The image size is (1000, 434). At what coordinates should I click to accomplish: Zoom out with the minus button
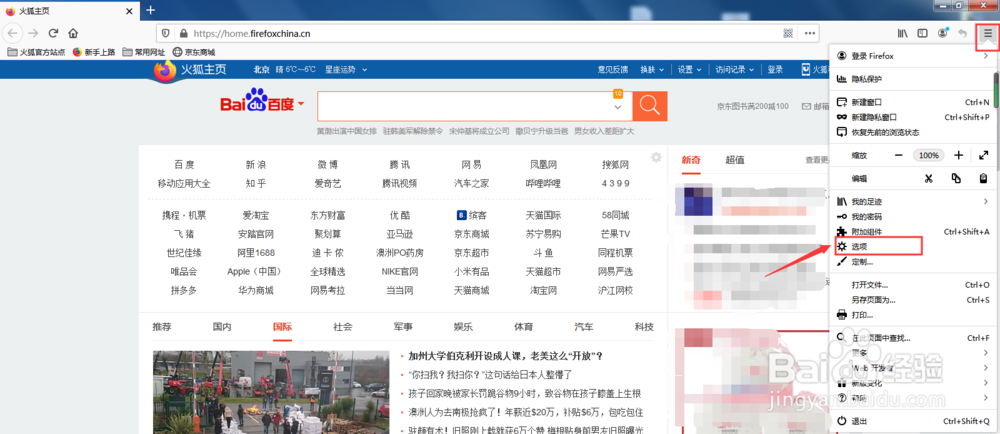pos(899,155)
